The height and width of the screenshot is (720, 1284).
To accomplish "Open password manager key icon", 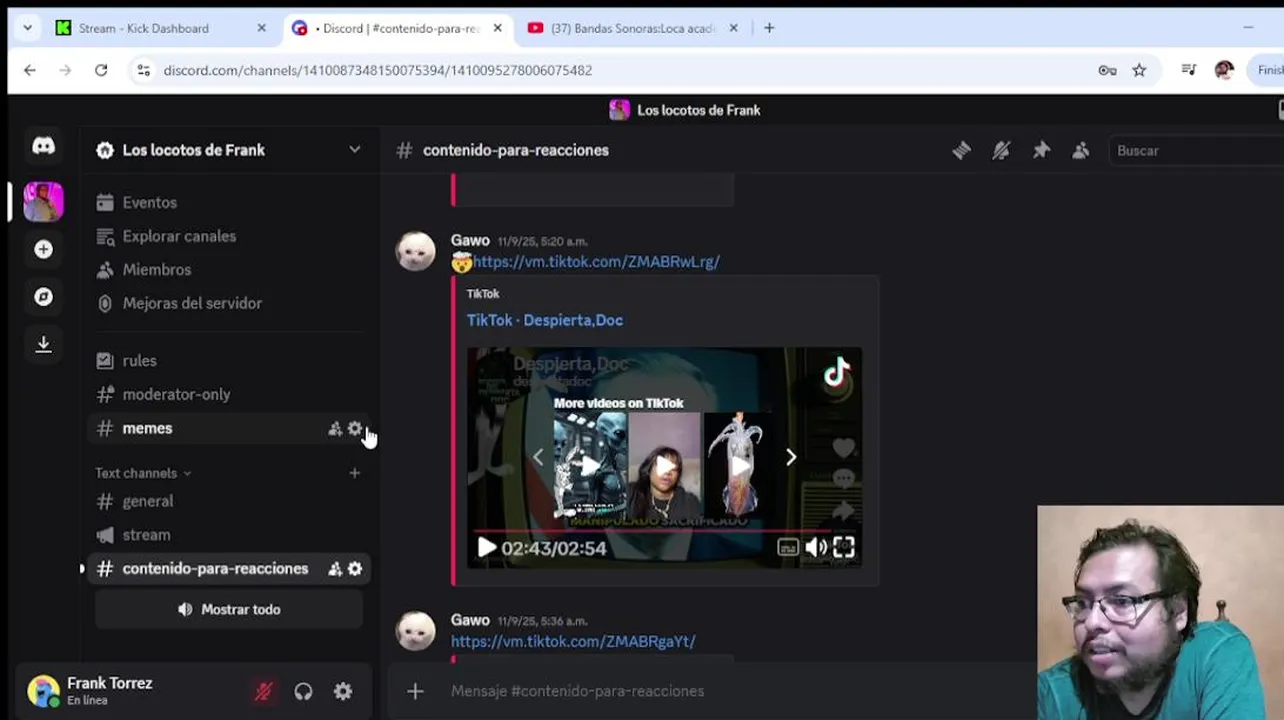I will [1107, 70].
